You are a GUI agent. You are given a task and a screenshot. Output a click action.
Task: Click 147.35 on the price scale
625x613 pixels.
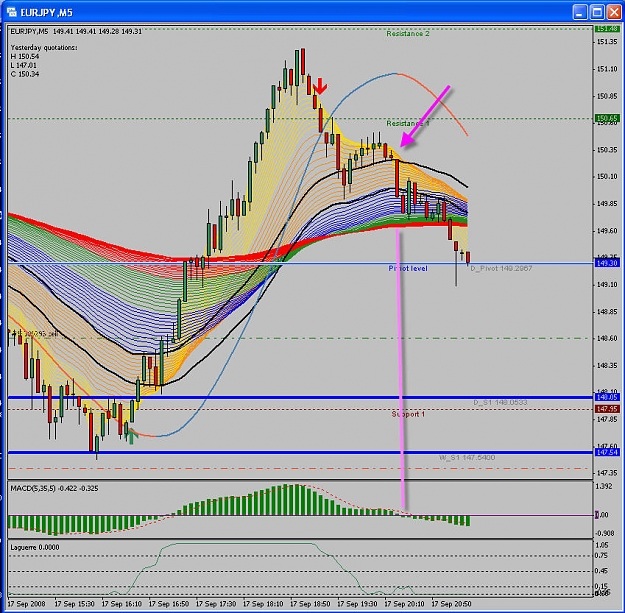[x=607, y=473]
